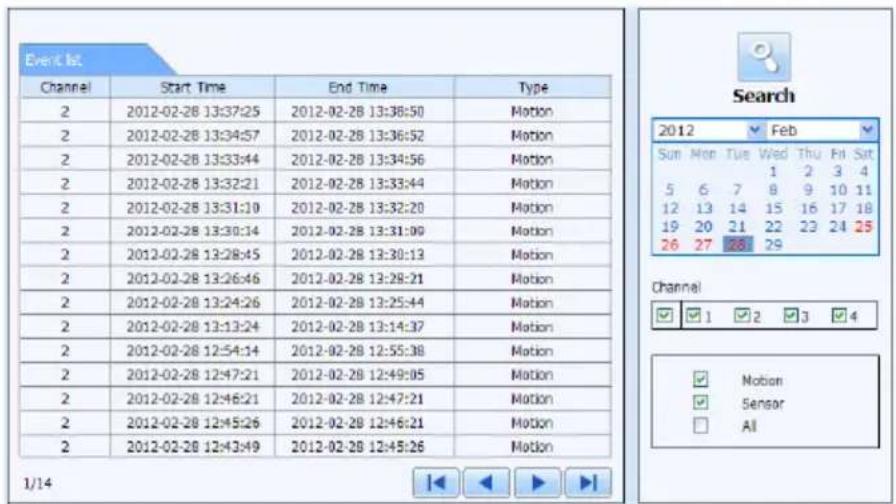
Task: Select calendar day 27
Action: tap(703, 245)
